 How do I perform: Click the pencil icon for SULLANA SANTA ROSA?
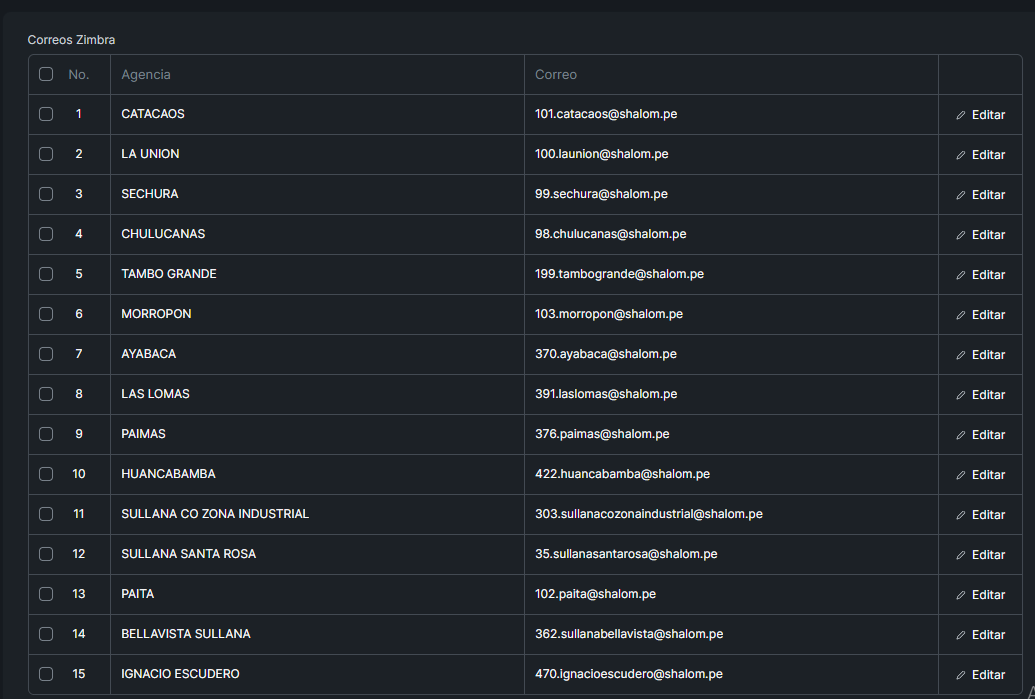tap(961, 555)
